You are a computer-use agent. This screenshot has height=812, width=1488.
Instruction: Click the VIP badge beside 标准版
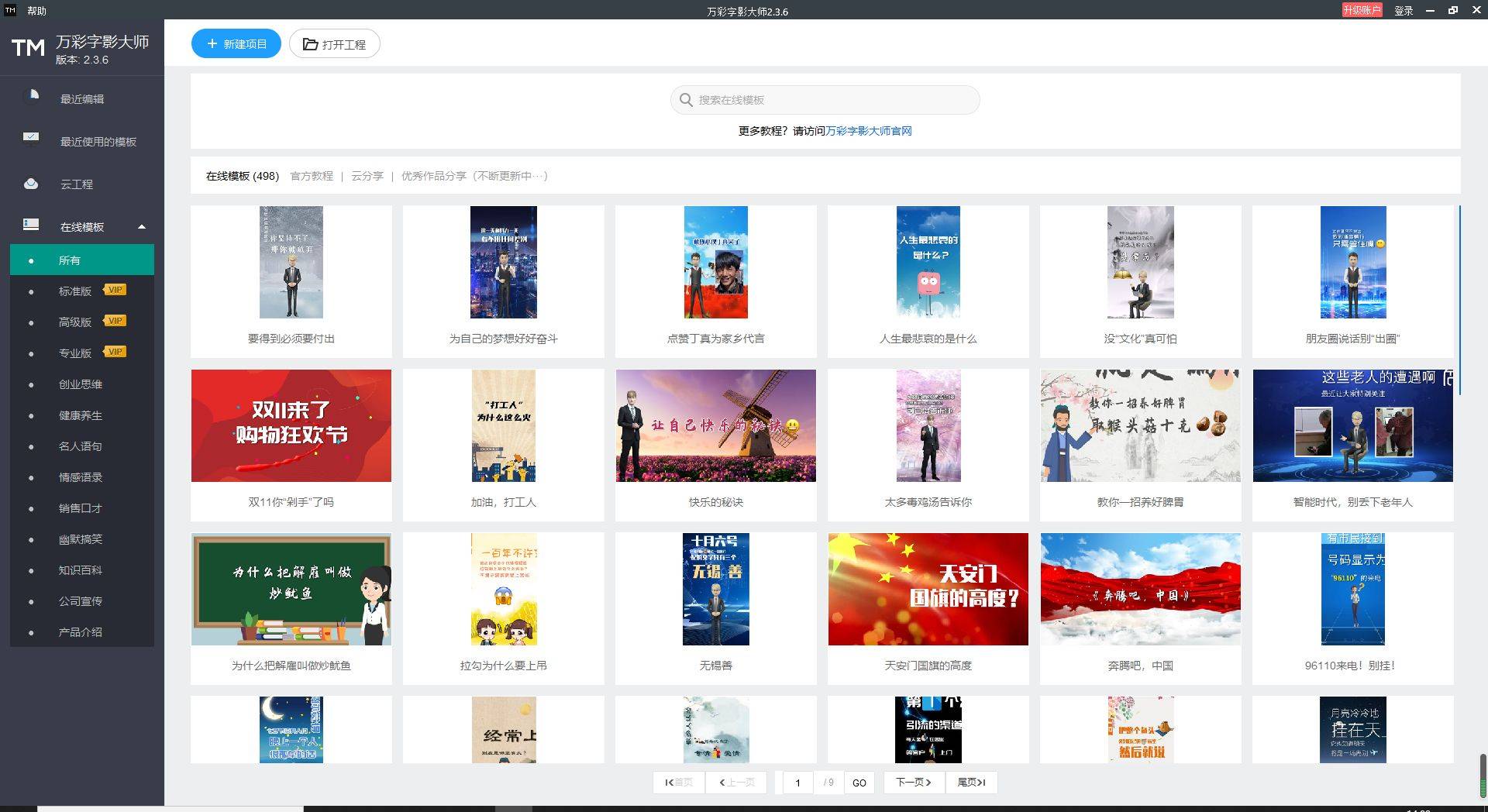pyautogui.click(x=115, y=290)
